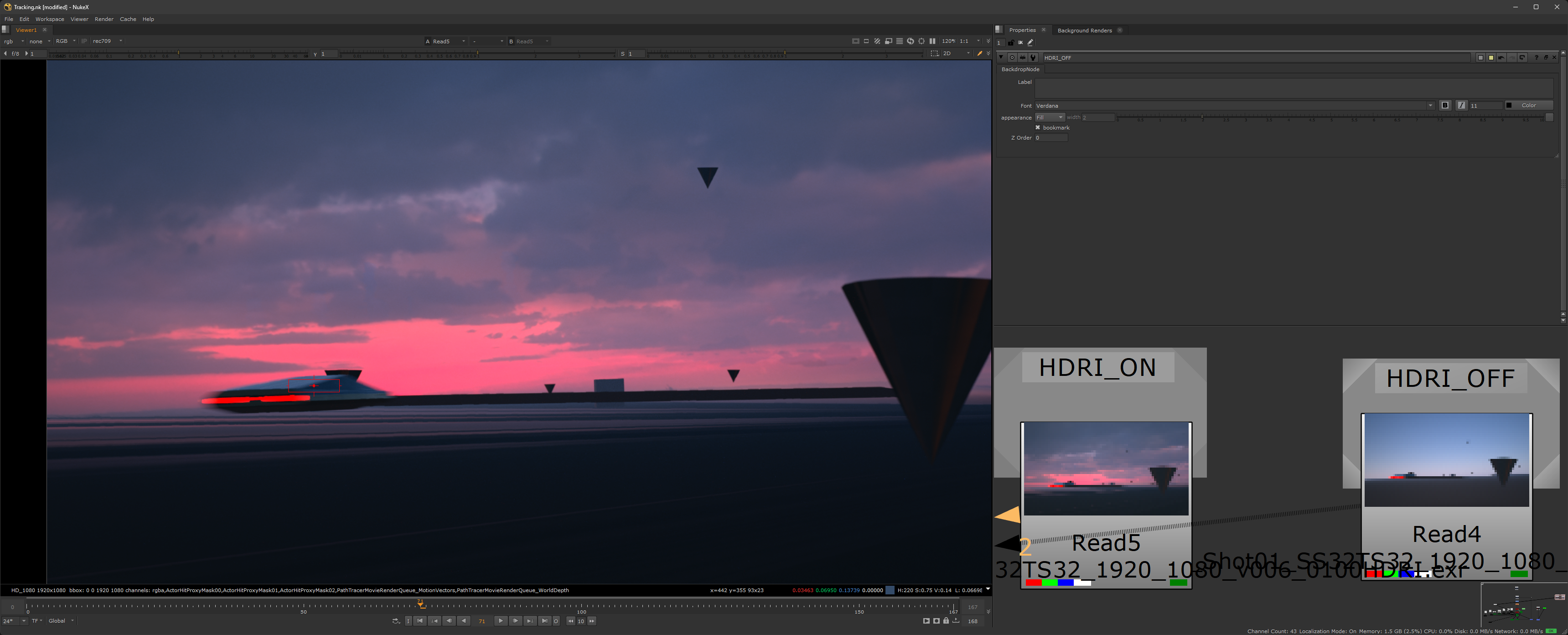Image resolution: width=1568 pixels, height=635 pixels.
Task: Center HDRI_OFF node in node graph icon
Action: click(1012, 57)
